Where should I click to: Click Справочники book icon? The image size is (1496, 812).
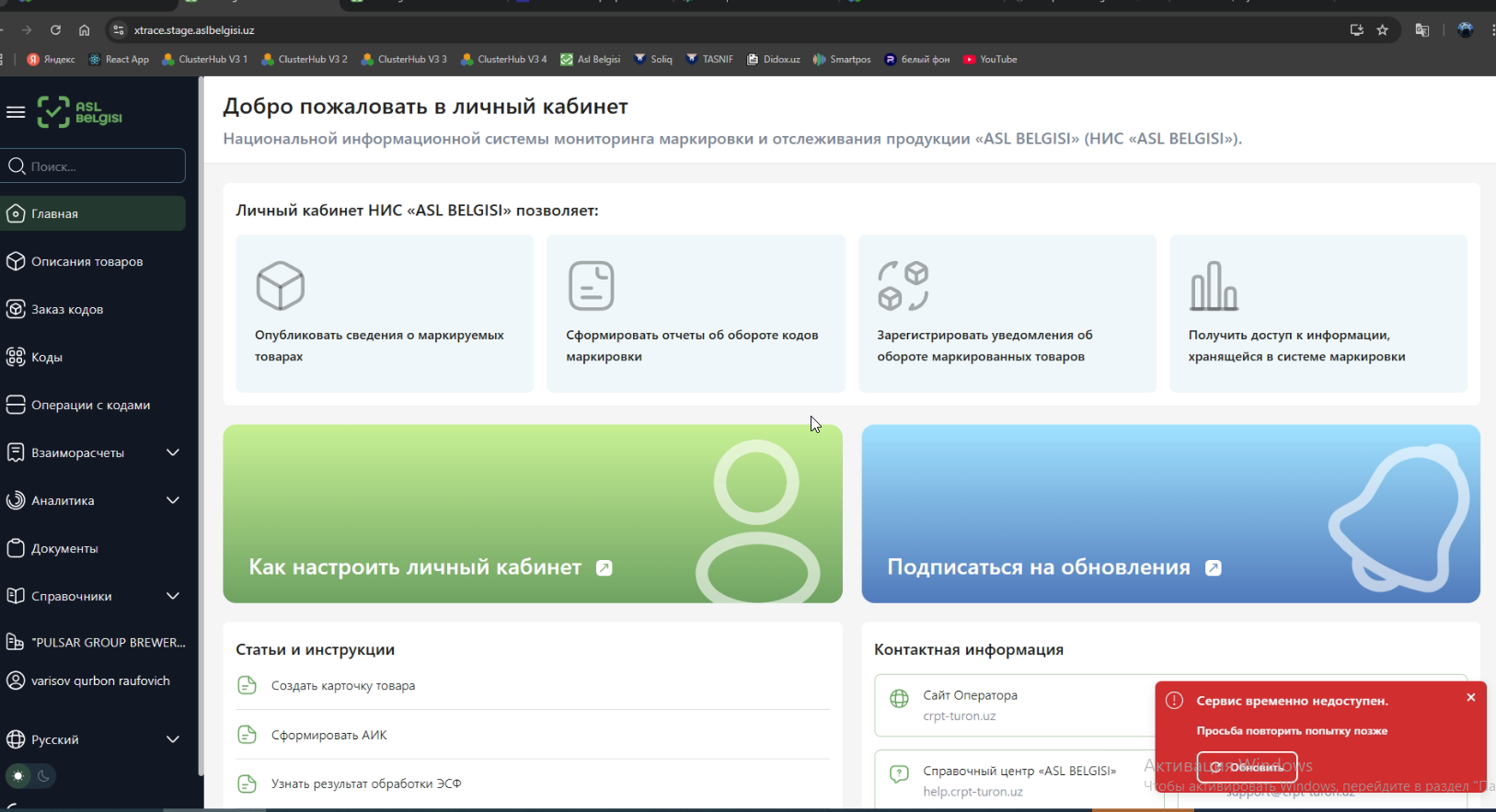pyautogui.click(x=16, y=596)
